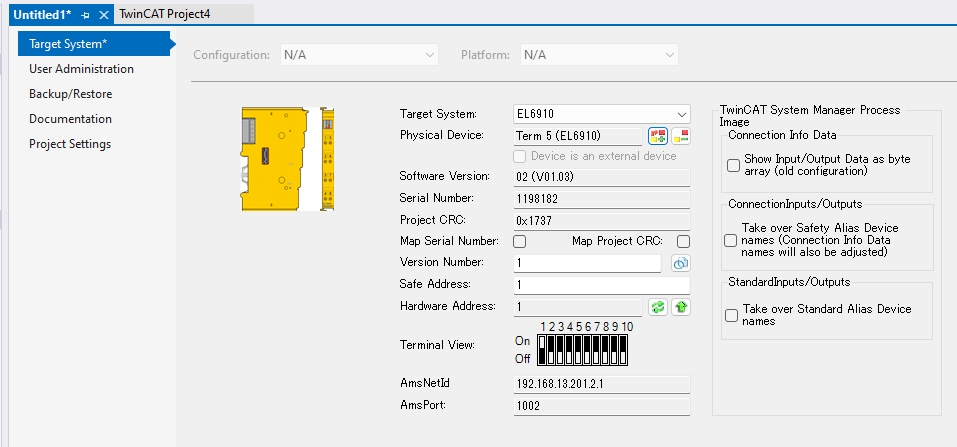
Task: Open Project Settings page
Action: point(70,144)
